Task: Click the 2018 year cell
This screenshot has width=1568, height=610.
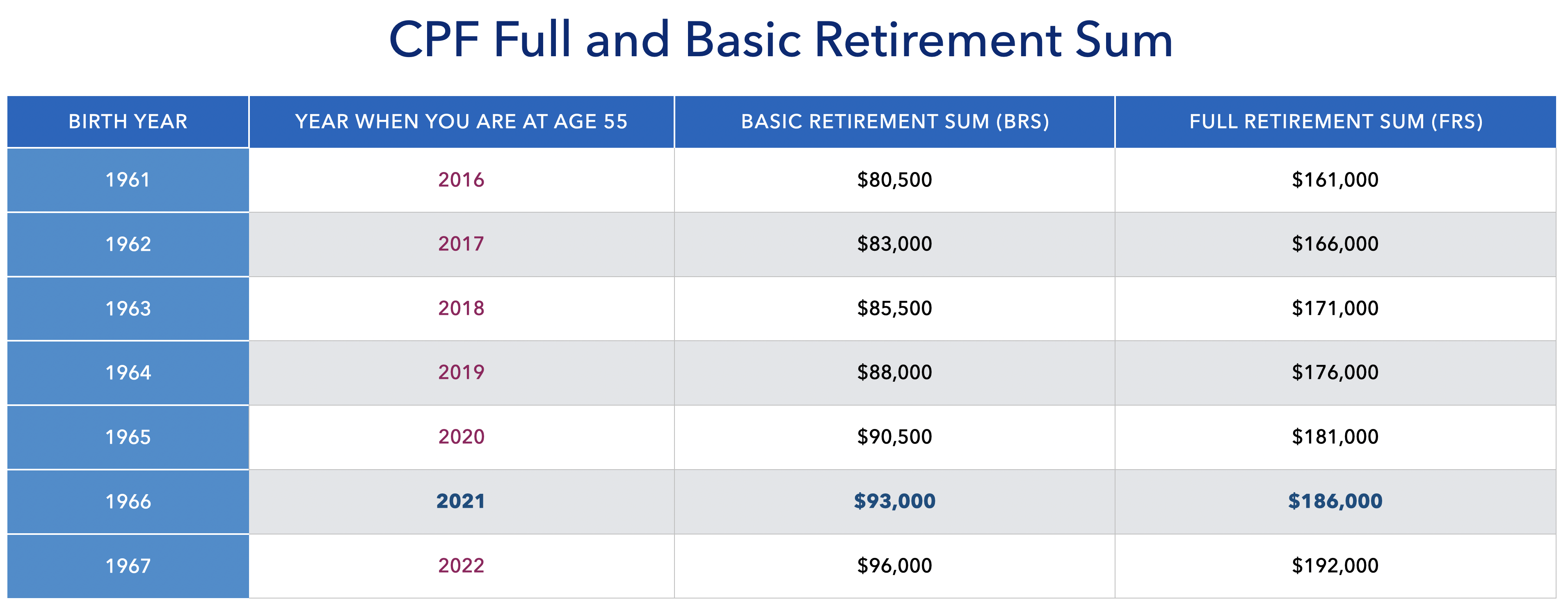Action: click(x=462, y=309)
